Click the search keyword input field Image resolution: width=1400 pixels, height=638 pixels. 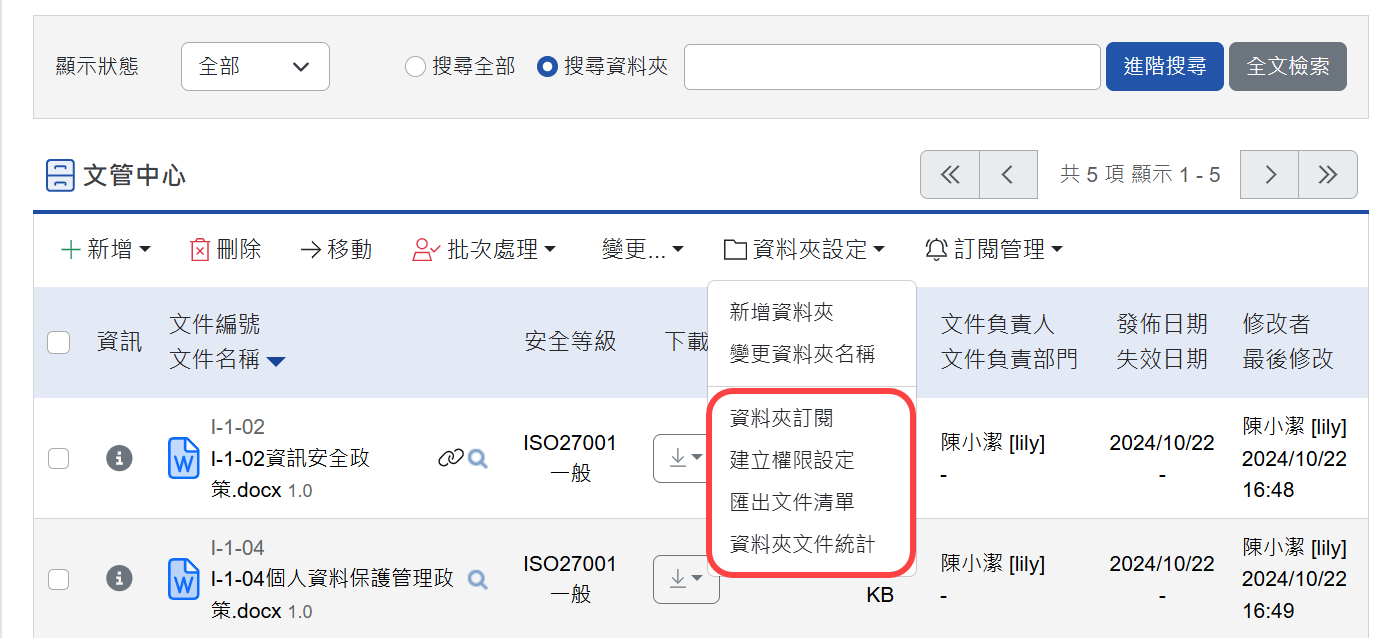point(892,67)
